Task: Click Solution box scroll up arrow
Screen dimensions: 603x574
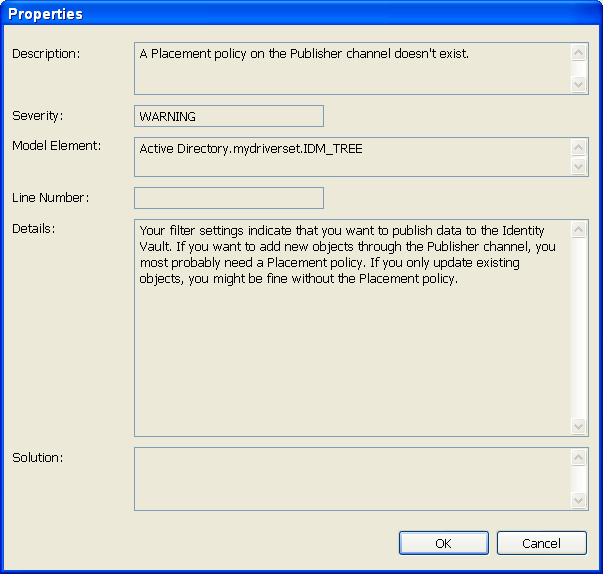Action: coord(578,458)
